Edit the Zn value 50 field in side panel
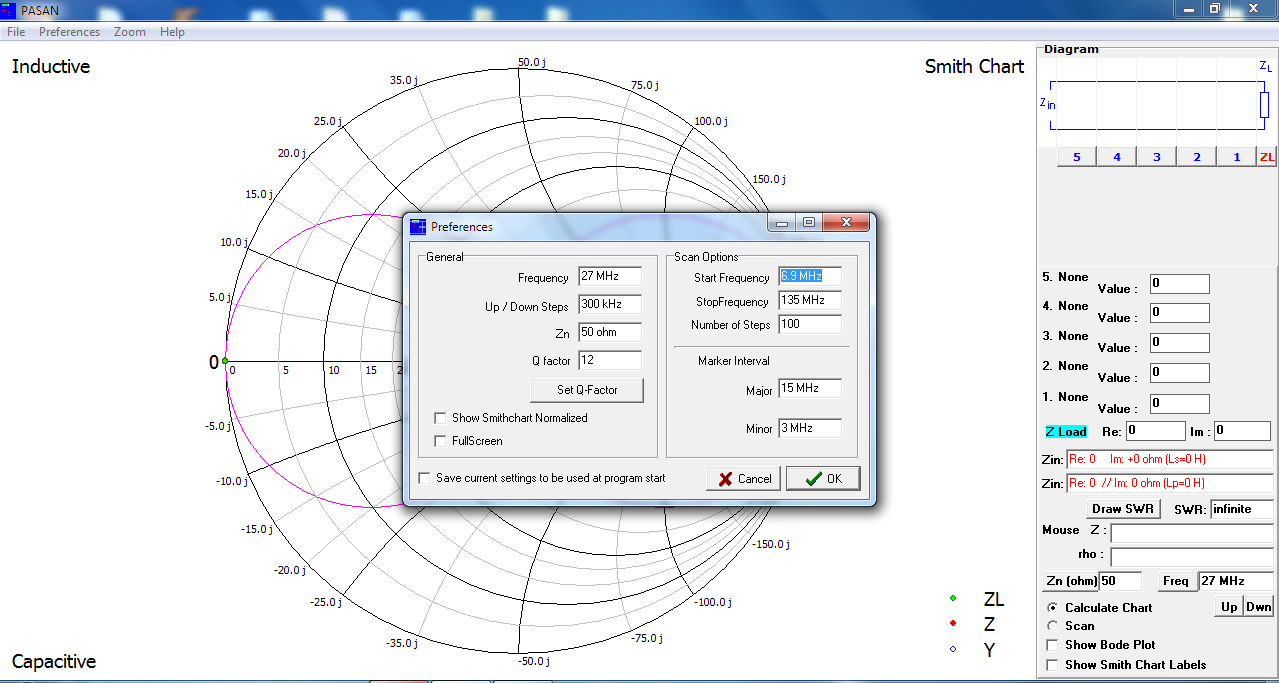The height and width of the screenshot is (683, 1279). tap(1120, 581)
